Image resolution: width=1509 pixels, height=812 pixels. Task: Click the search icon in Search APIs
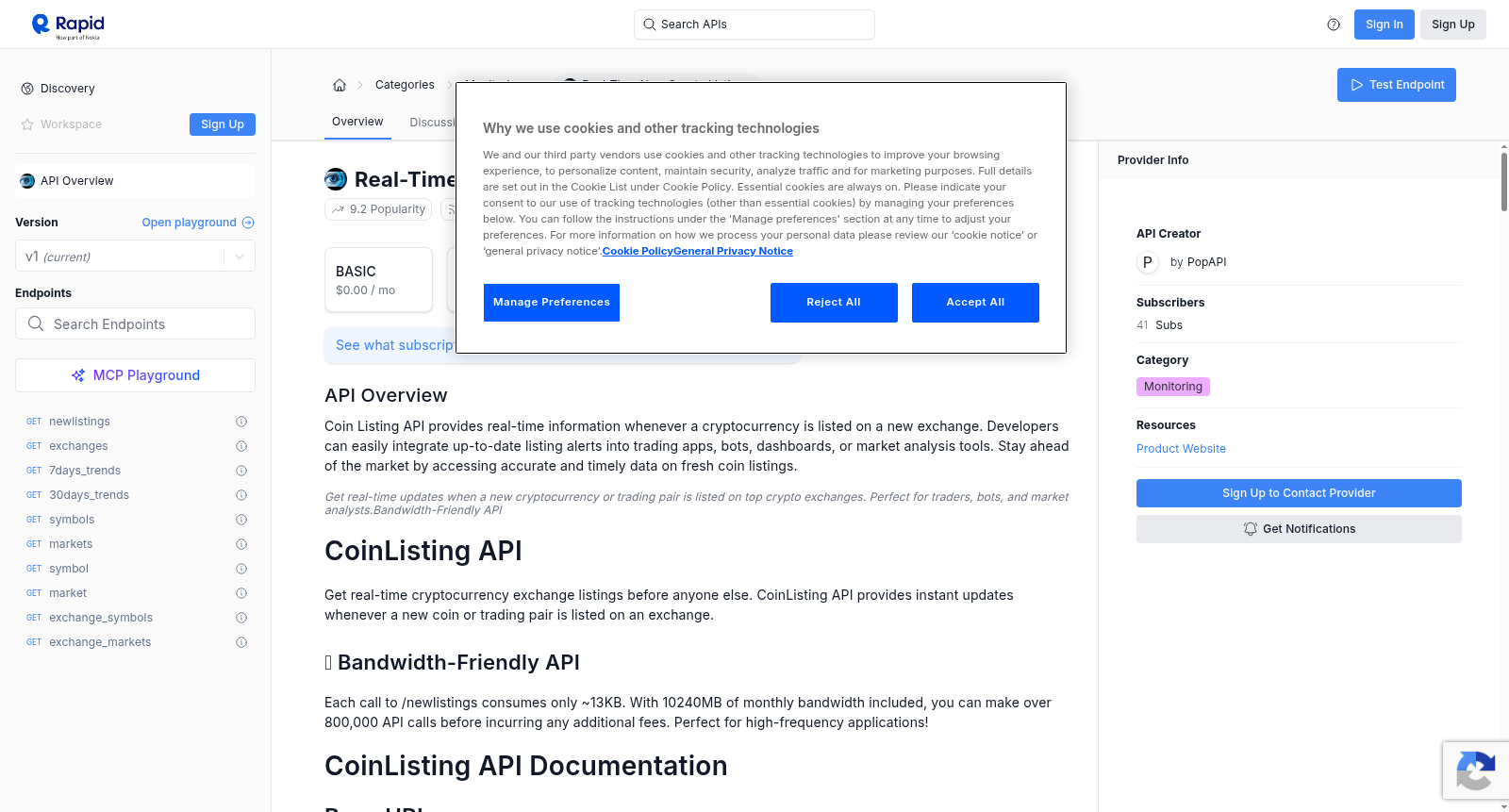coord(650,25)
